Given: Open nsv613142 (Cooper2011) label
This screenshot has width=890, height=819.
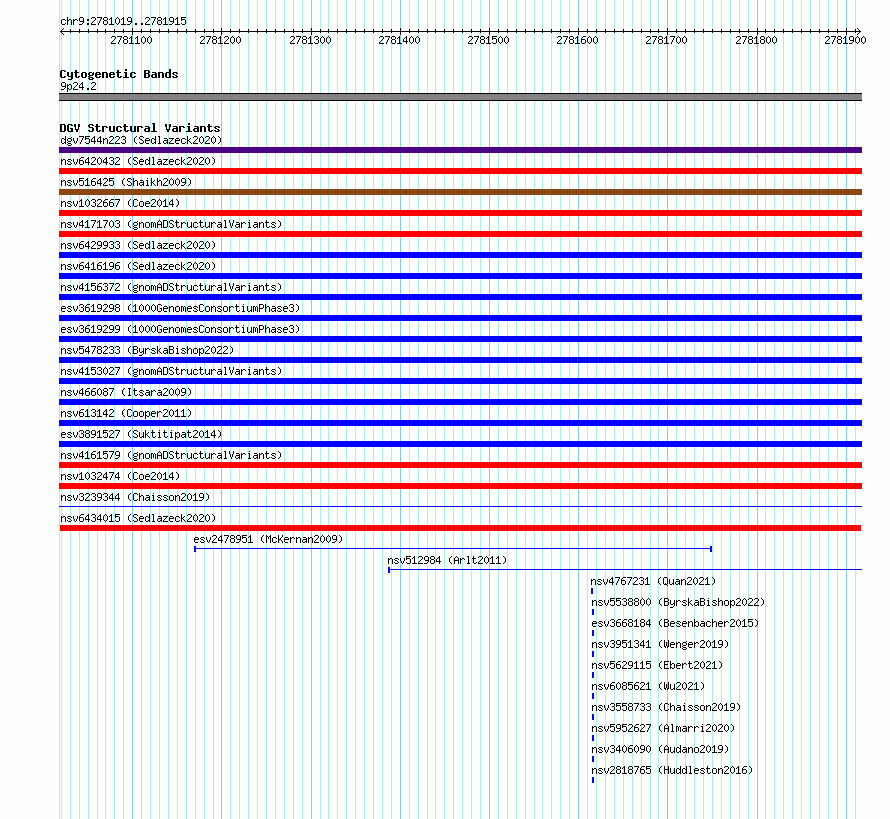Looking at the screenshot, I should tap(127, 413).
